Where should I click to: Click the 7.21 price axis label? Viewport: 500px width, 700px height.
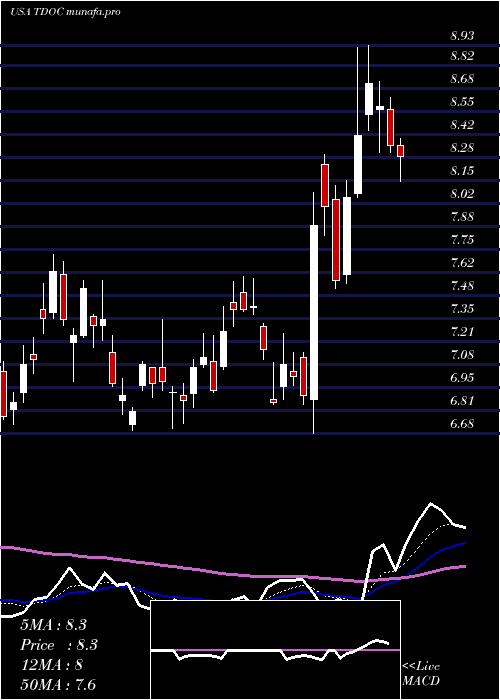(x=462, y=331)
